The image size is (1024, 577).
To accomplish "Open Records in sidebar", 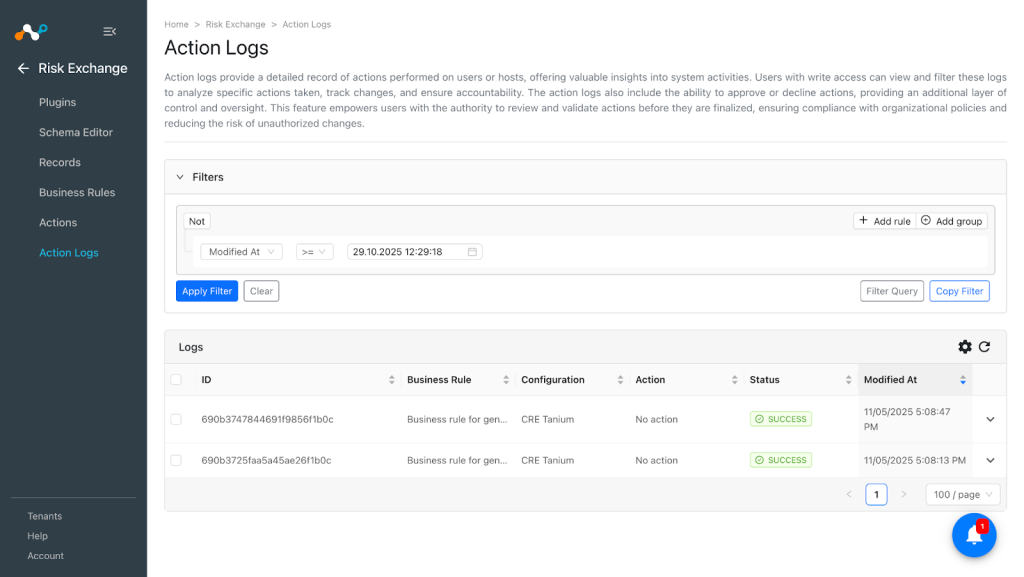I will (x=59, y=163).
